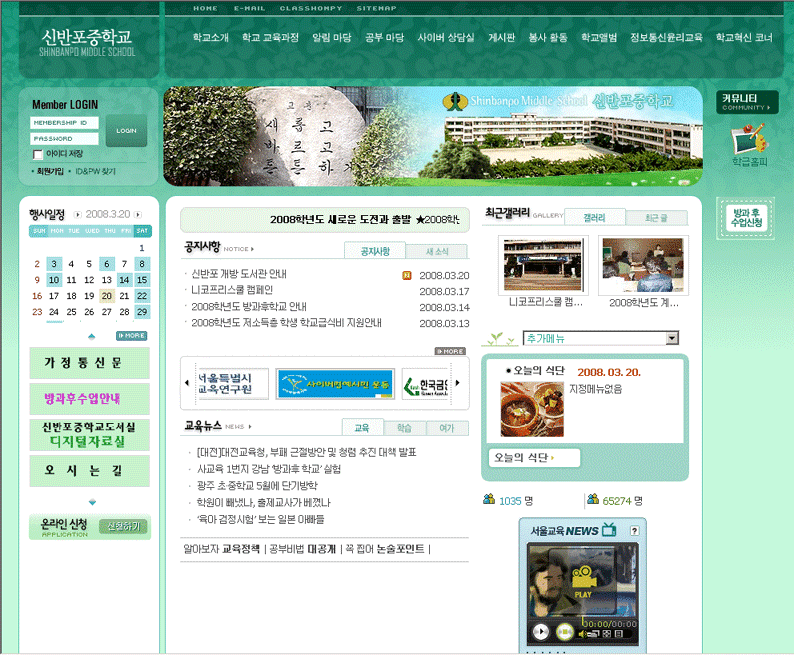The width and height of the screenshot is (794, 655).
Task: Click the 방과후 수업신청 side icon
Action: click(x=747, y=219)
